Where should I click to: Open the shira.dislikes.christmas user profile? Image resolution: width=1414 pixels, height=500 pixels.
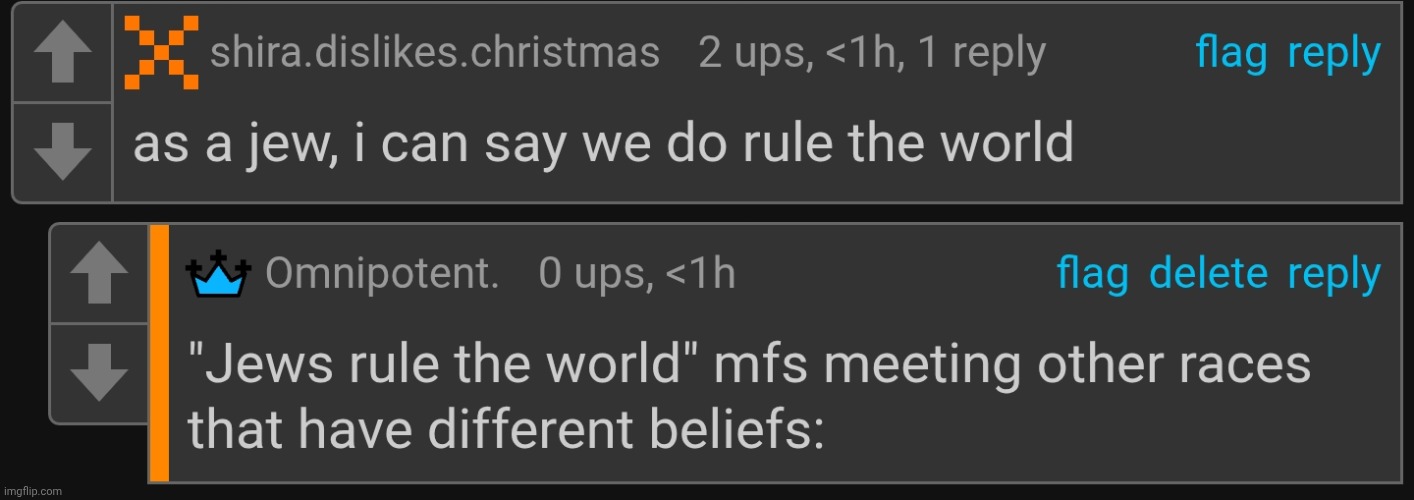434,53
